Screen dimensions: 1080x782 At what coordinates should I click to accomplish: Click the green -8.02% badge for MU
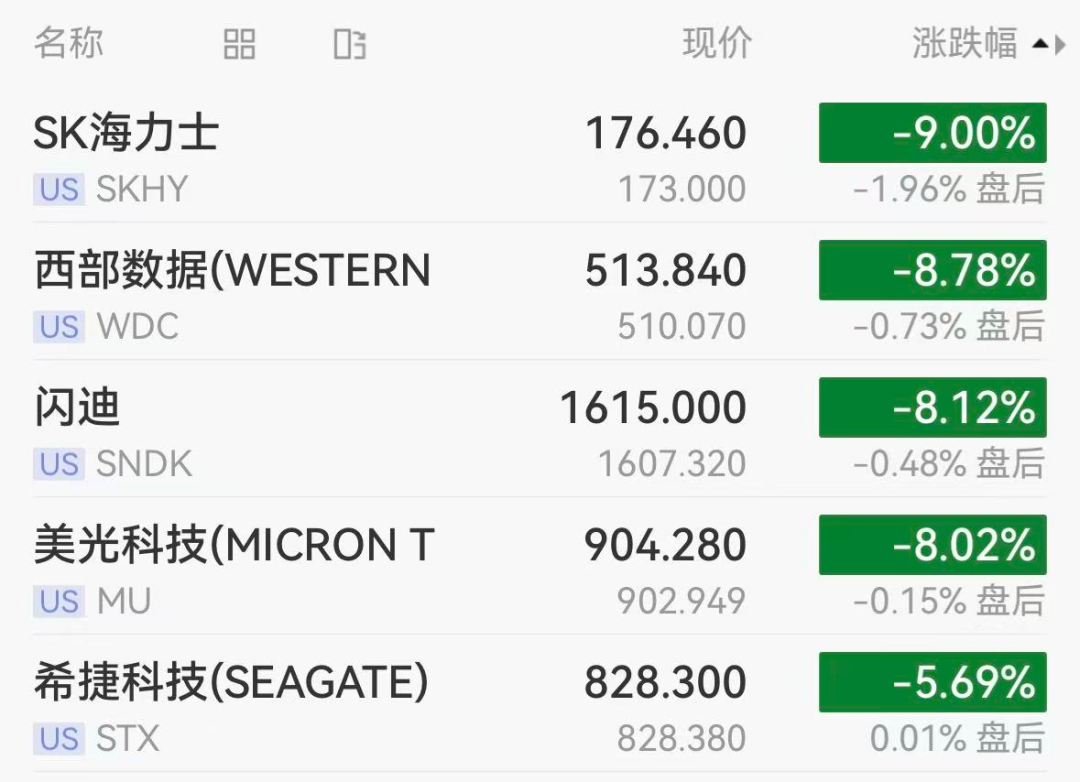(x=933, y=544)
